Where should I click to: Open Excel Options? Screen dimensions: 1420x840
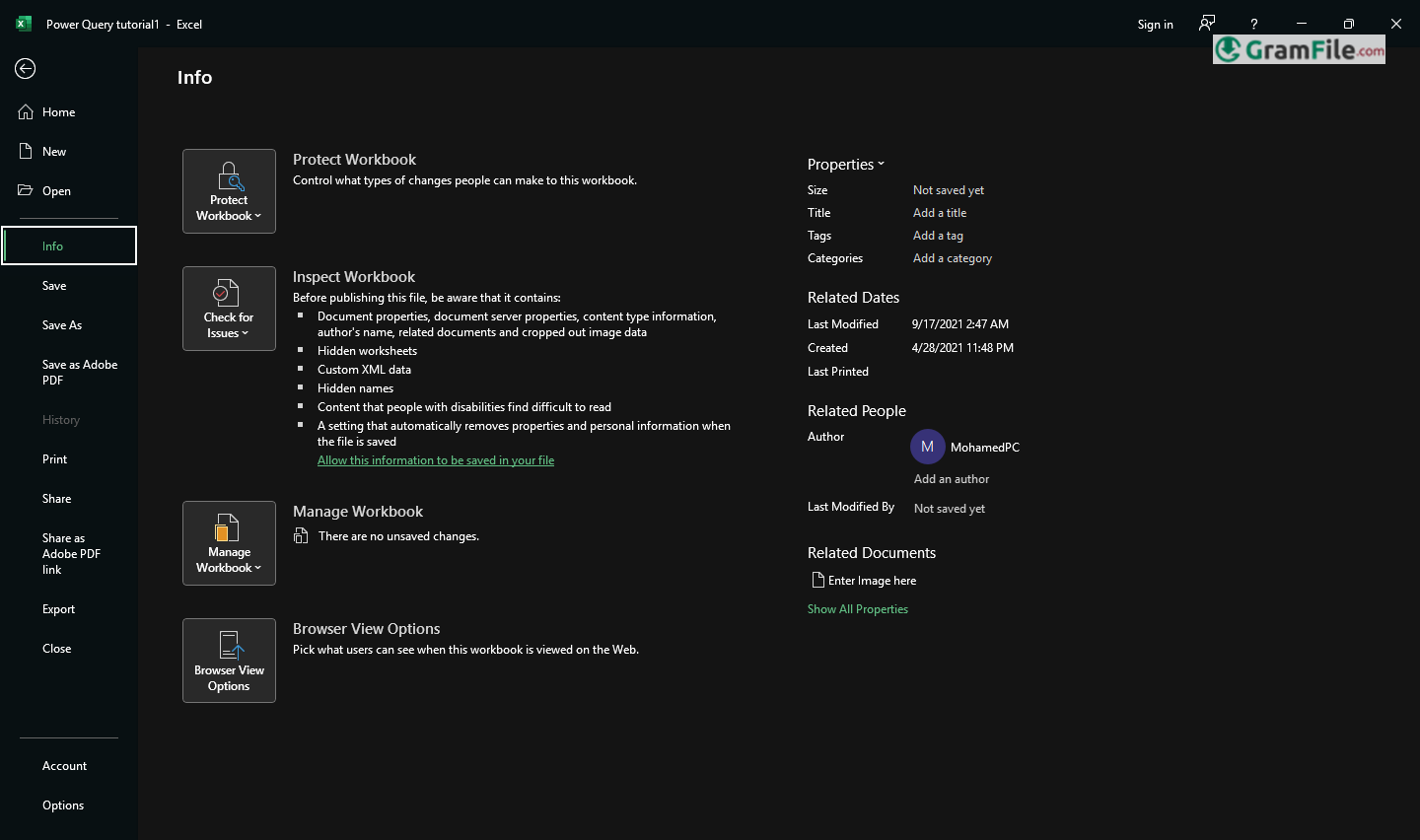[69, 805]
